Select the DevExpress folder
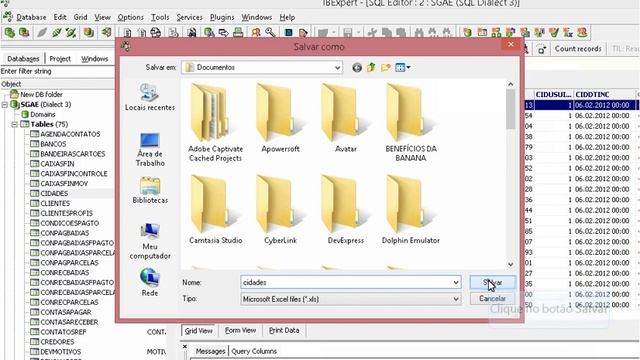This screenshot has height=360, width=640. click(346, 210)
